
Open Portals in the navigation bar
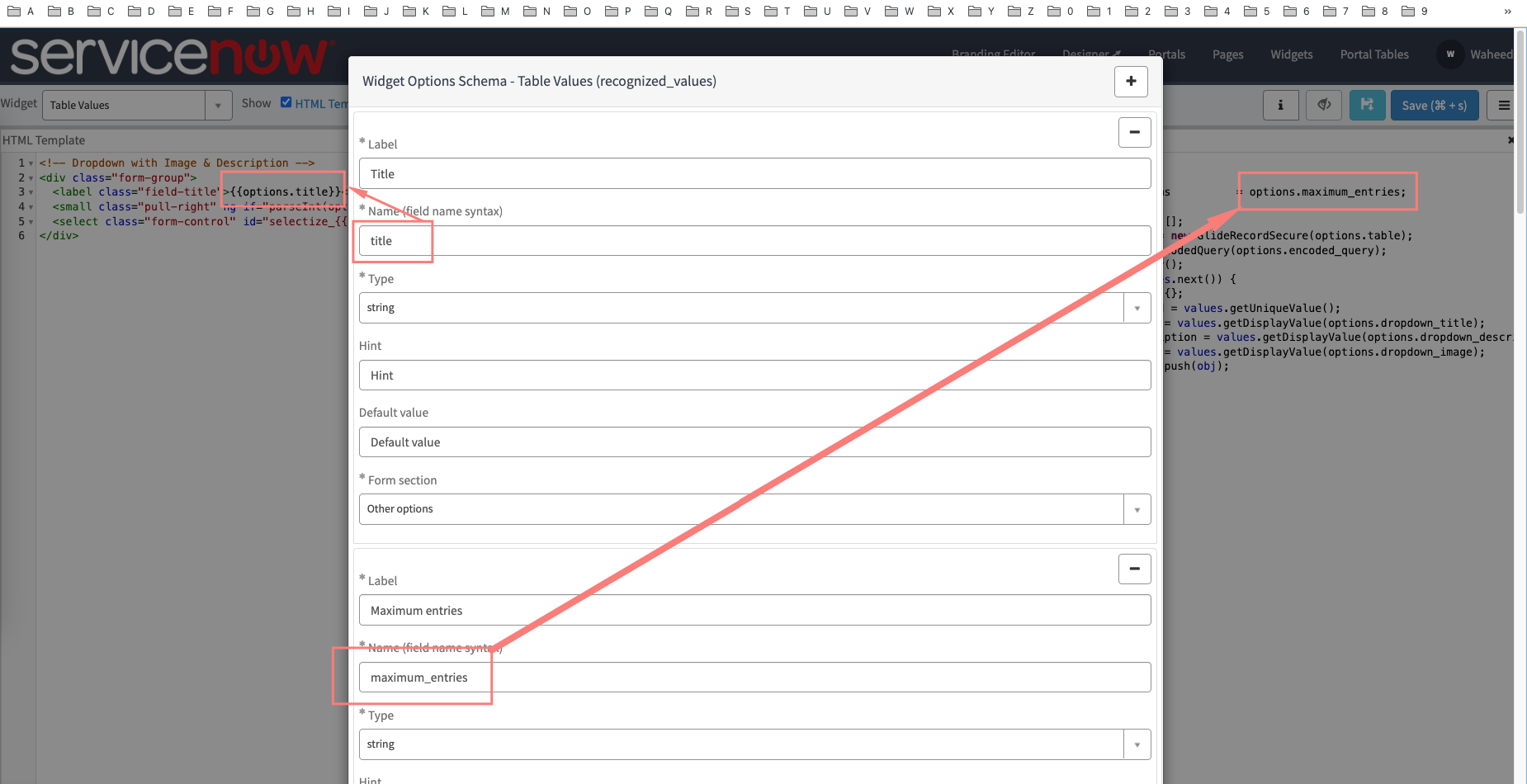coord(1166,54)
